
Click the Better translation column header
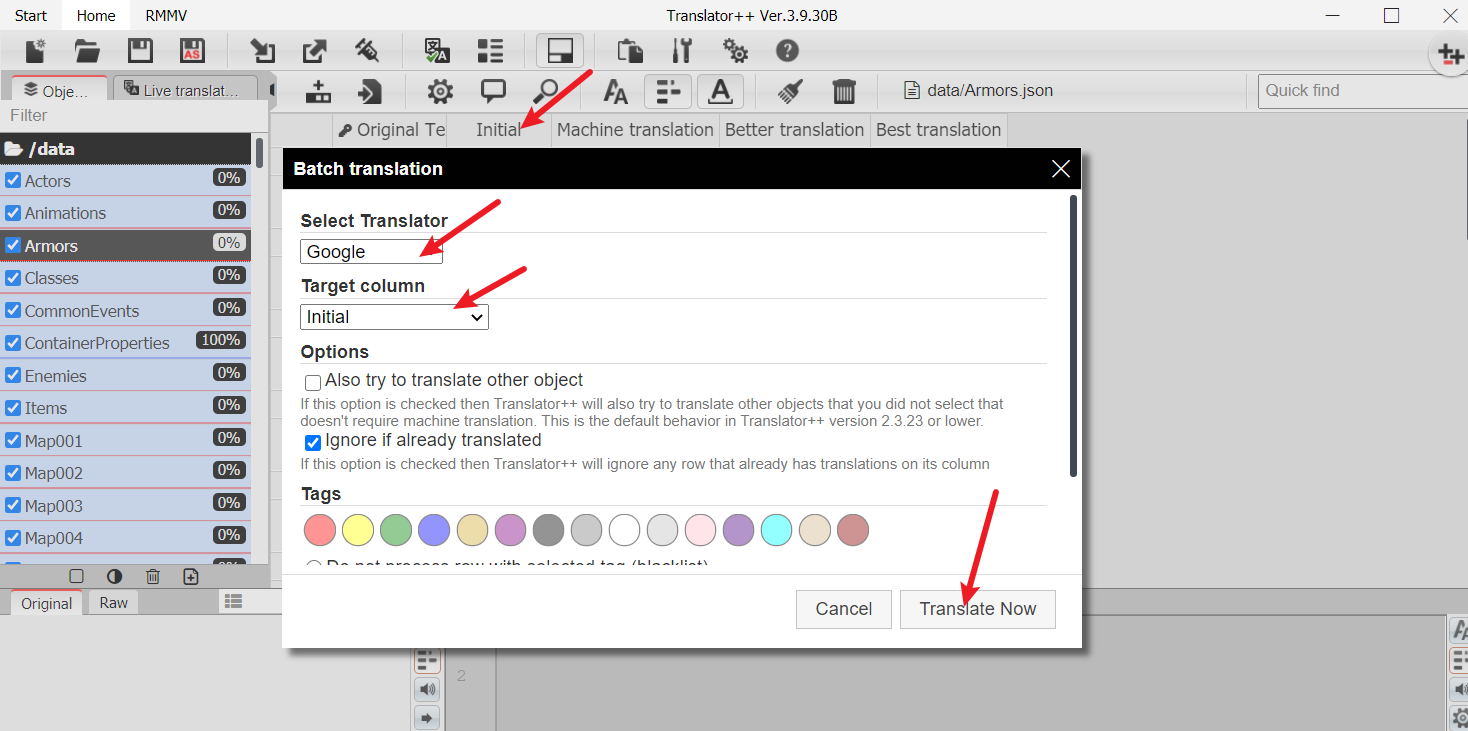coord(794,130)
